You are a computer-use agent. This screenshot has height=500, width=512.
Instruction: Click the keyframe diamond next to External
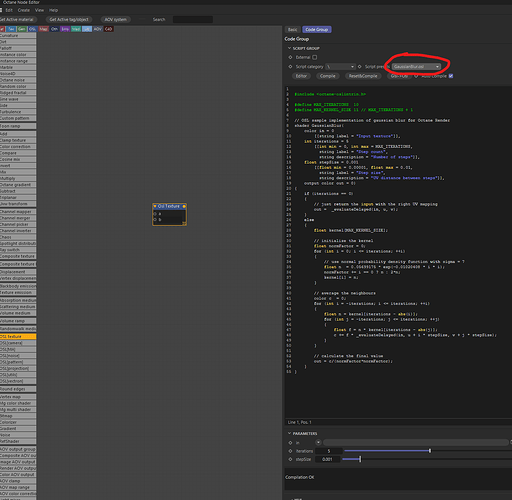tap(290, 57)
